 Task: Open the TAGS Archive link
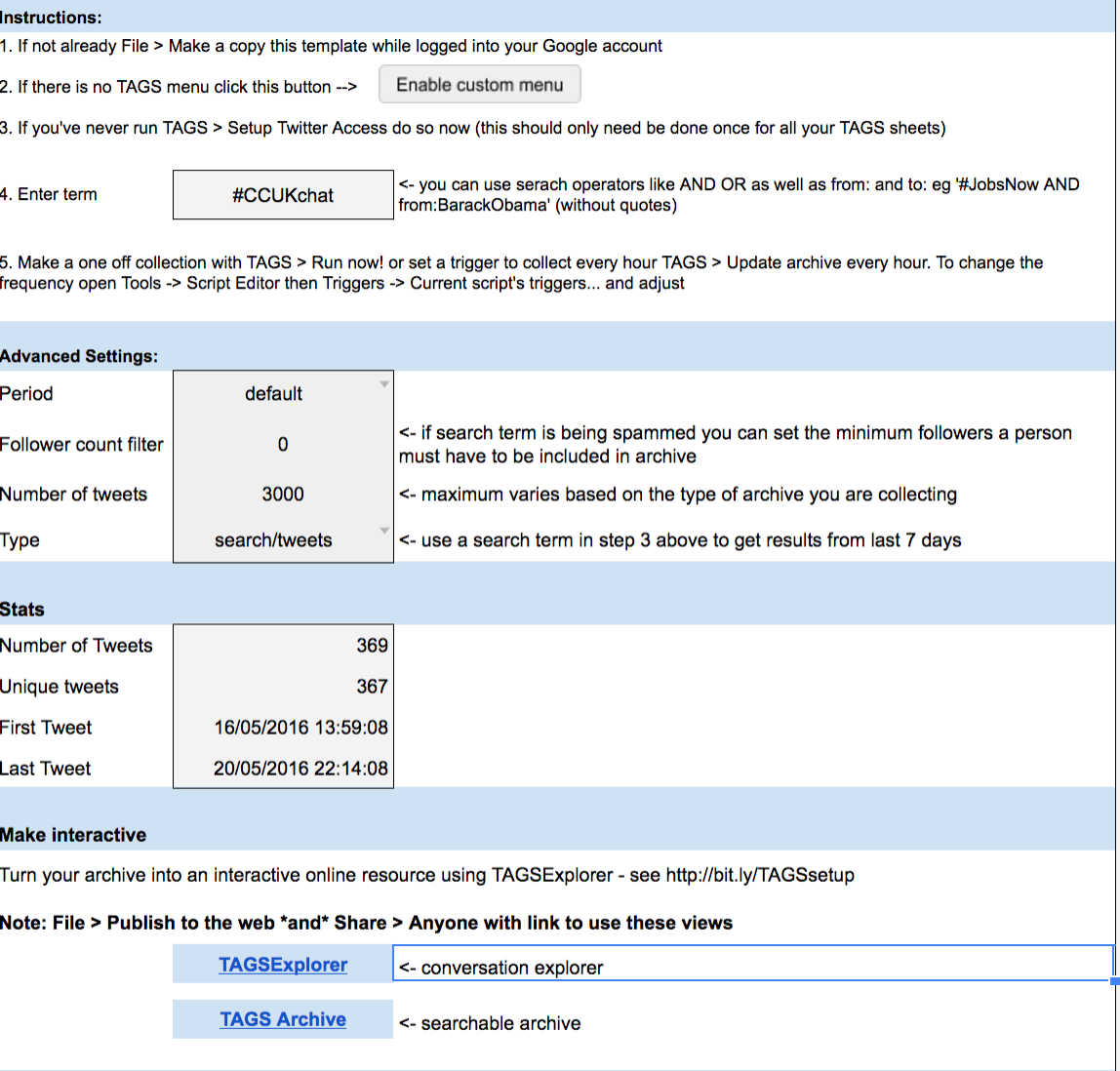coord(283,1019)
